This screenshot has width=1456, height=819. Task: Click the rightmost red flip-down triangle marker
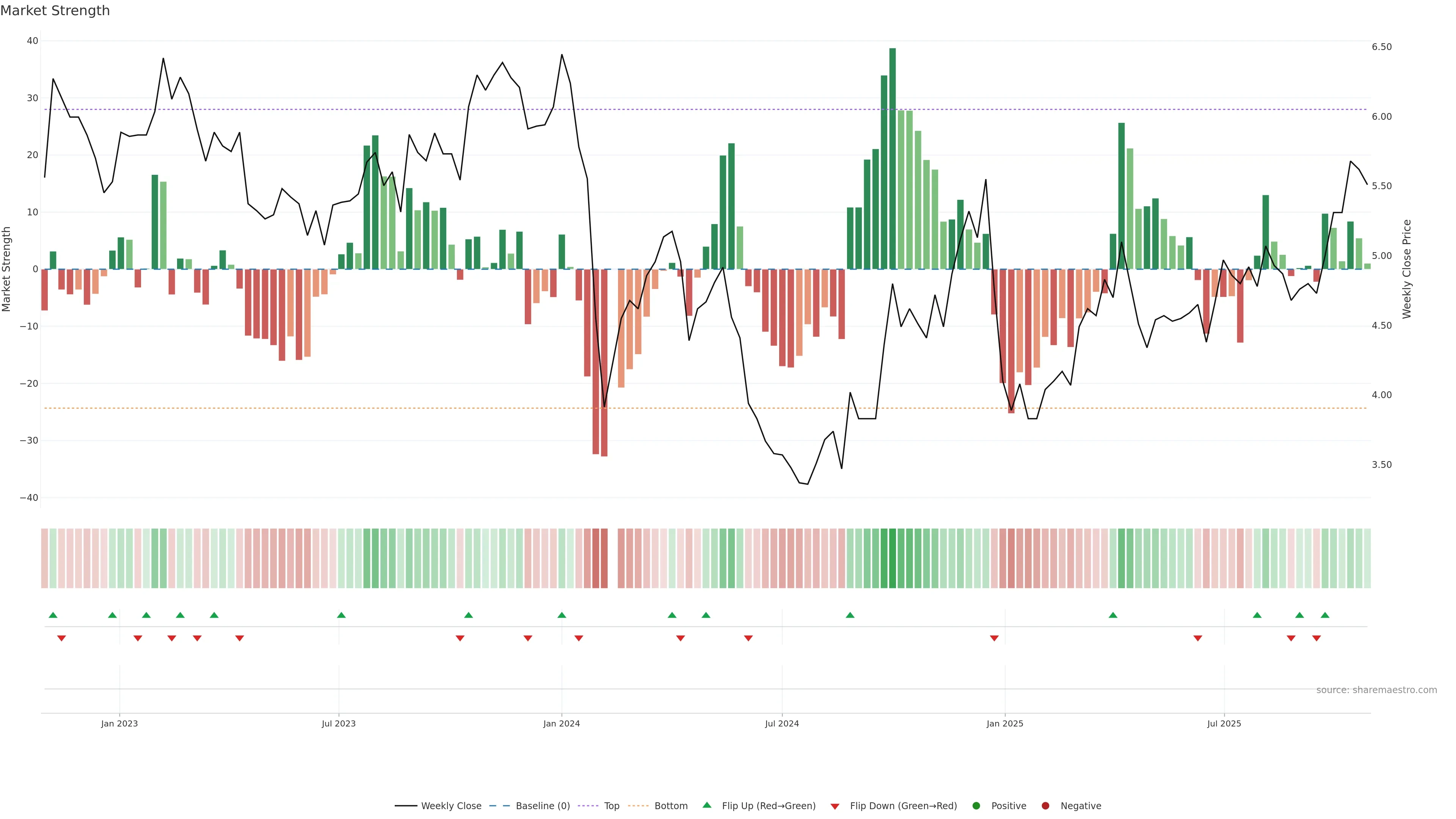[x=1316, y=638]
